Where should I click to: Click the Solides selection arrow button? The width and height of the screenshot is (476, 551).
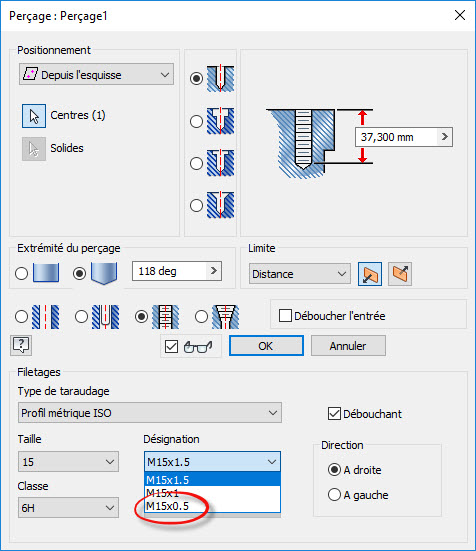coord(34,149)
